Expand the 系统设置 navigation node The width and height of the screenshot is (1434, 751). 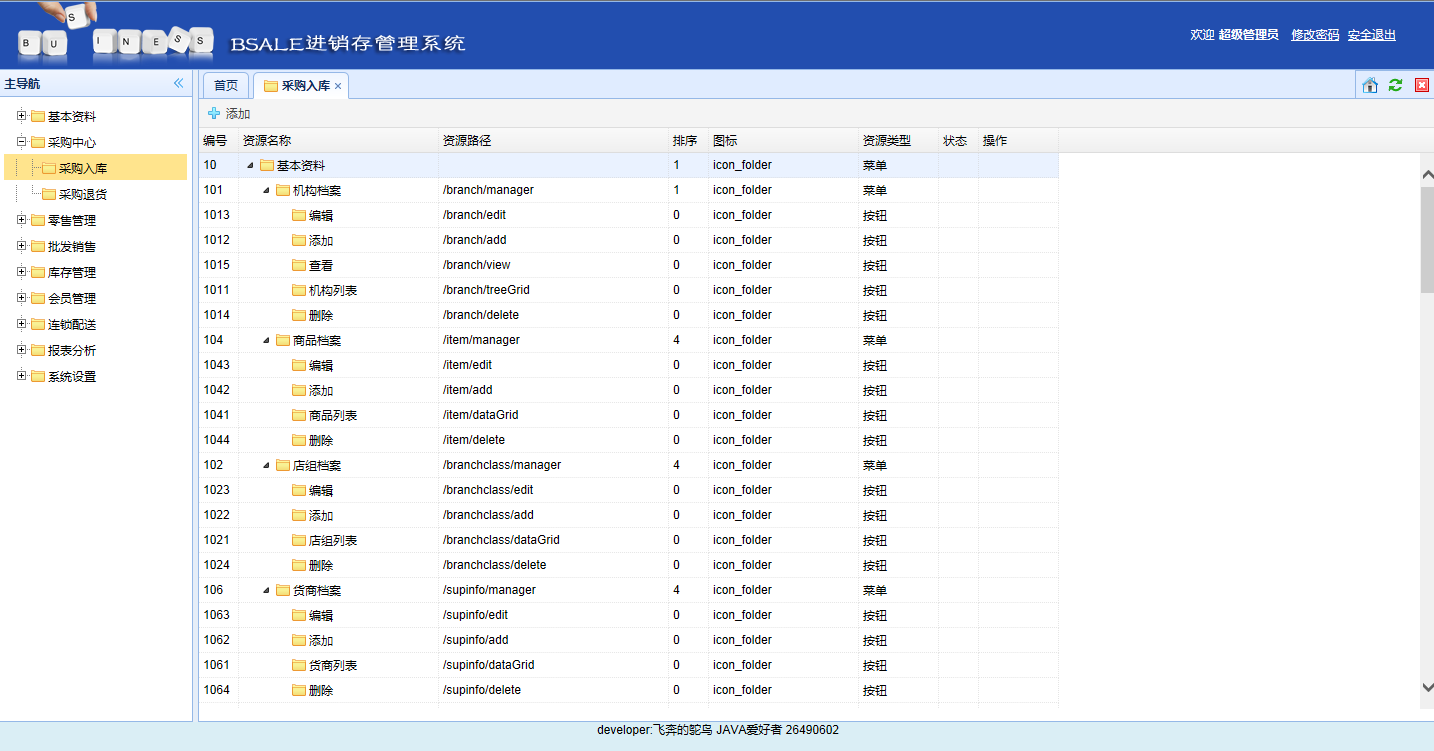(21, 376)
